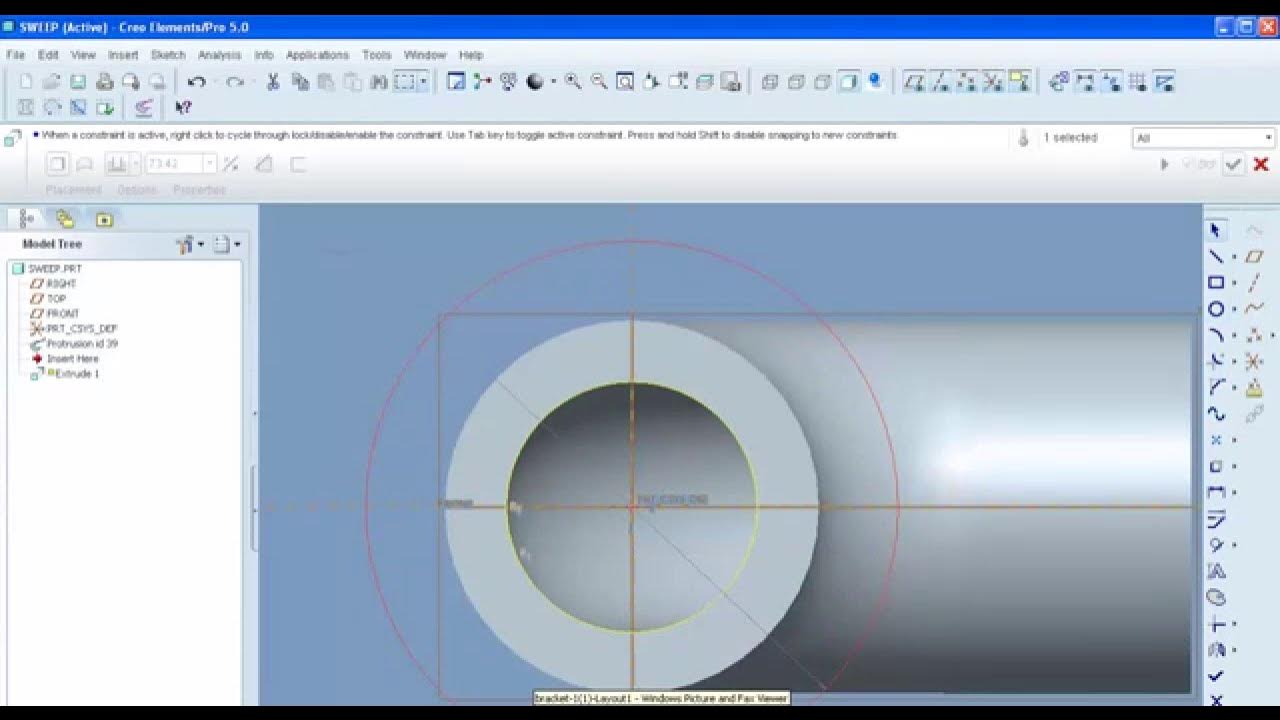The height and width of the screenshot is (720, 1280).
Task: Select the Fillet sketch tool
Action: click(x=1216, y=388)
